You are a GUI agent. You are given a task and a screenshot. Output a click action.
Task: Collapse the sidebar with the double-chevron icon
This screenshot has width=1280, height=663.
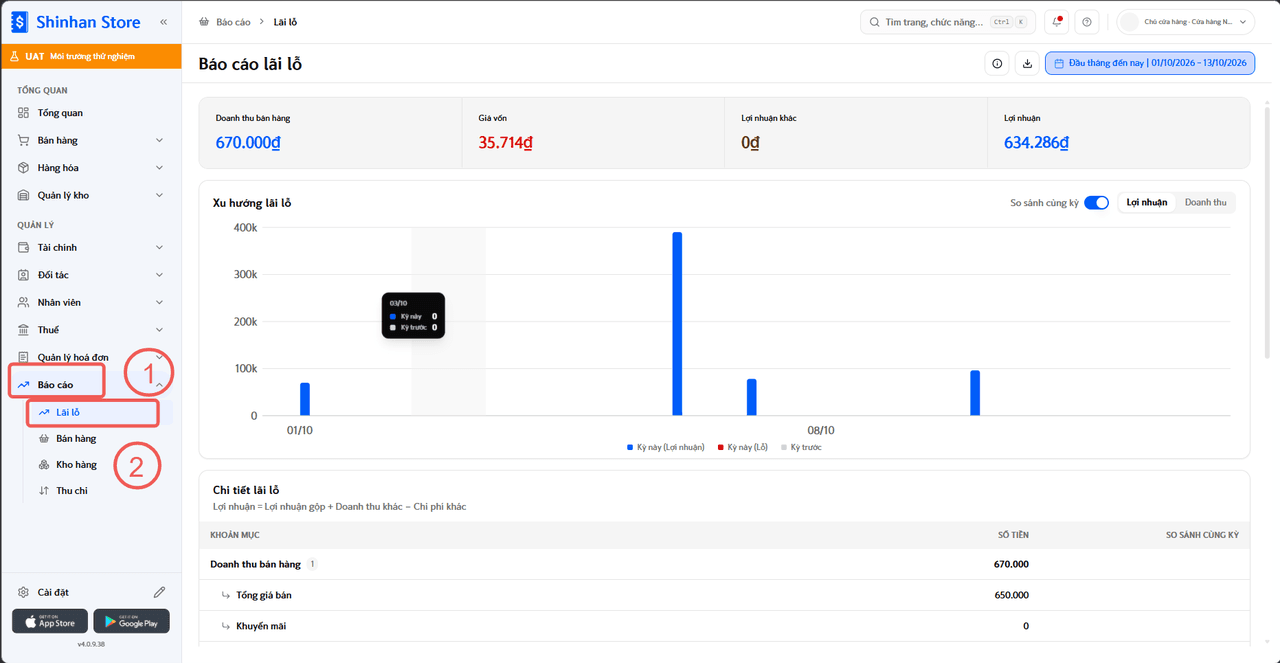[x=163, y=21]
